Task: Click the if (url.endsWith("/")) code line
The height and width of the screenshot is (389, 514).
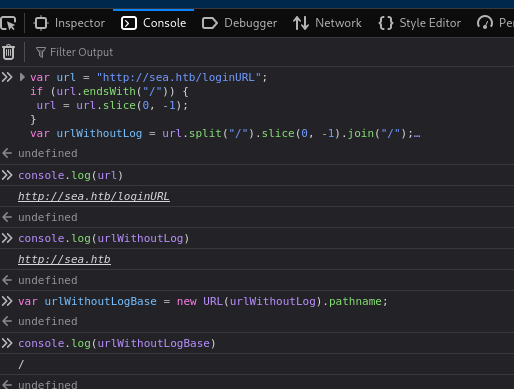Action: point(109,91)
